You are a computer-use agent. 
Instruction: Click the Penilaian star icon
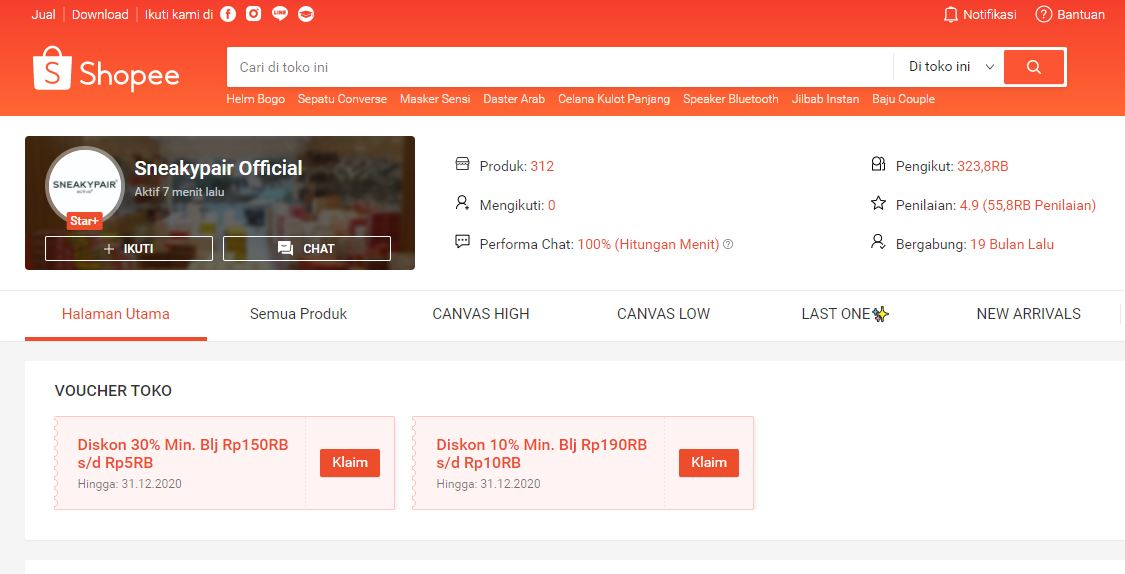coord(878,203)
